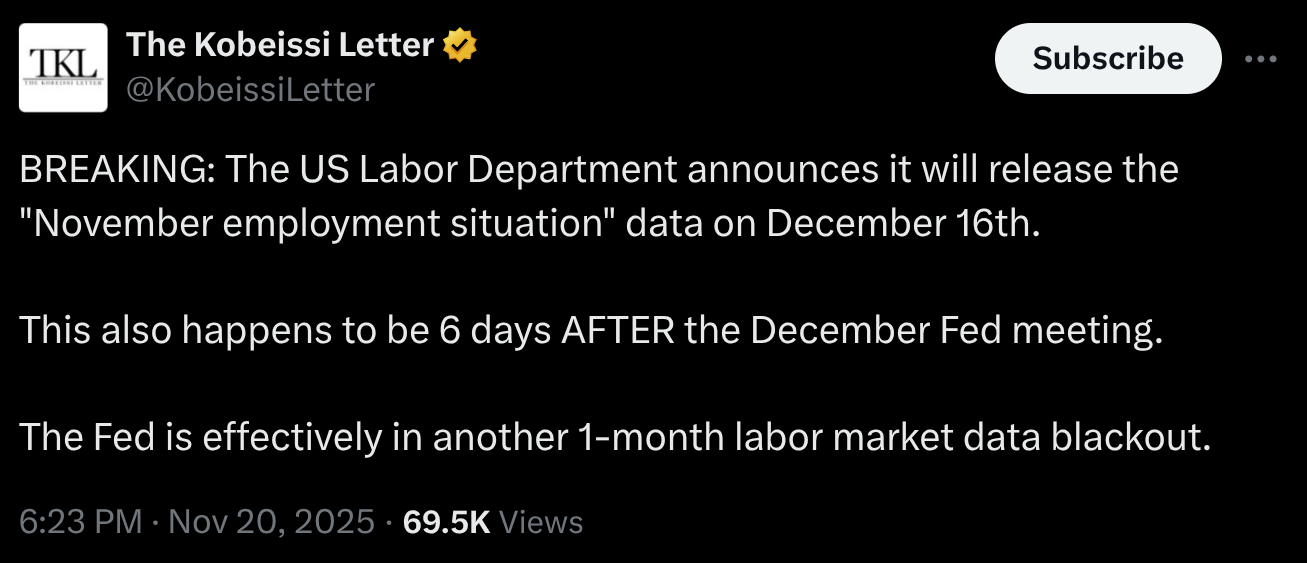Click the "November employment situation" quoted phrase
Viewport: 1307px width, 563px height.
coord(321,222)
